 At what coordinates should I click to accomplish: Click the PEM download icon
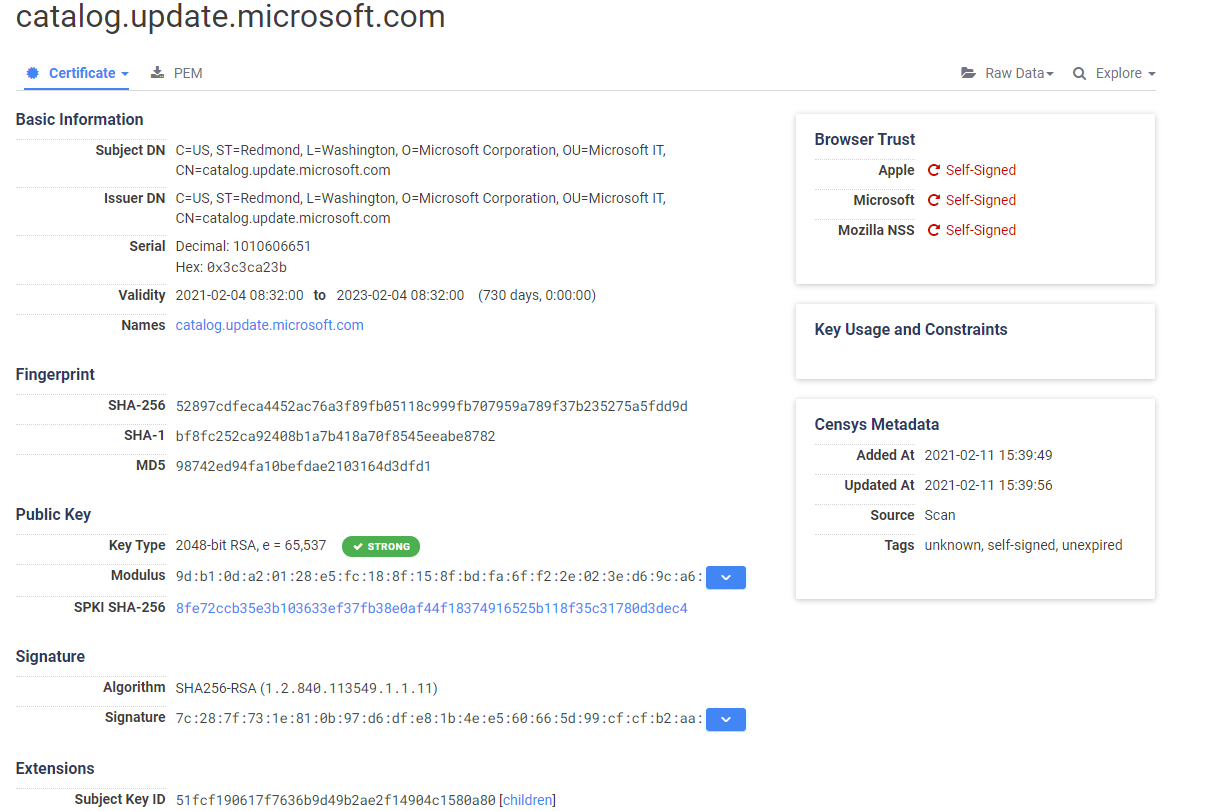(157, 73)
